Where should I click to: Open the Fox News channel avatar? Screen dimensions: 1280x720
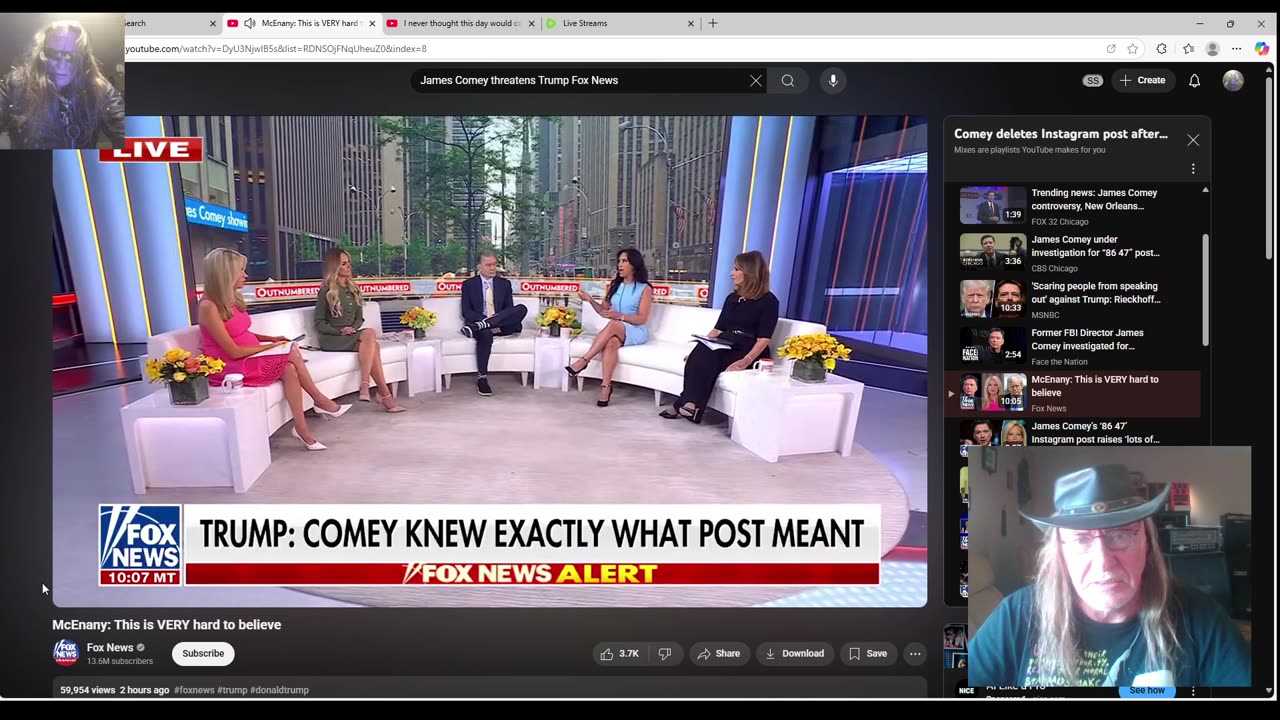[66, 653]
